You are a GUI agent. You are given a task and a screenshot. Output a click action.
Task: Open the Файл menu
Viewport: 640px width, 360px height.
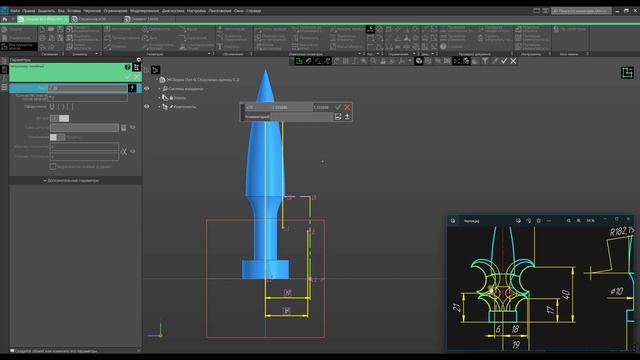(15, 11)
